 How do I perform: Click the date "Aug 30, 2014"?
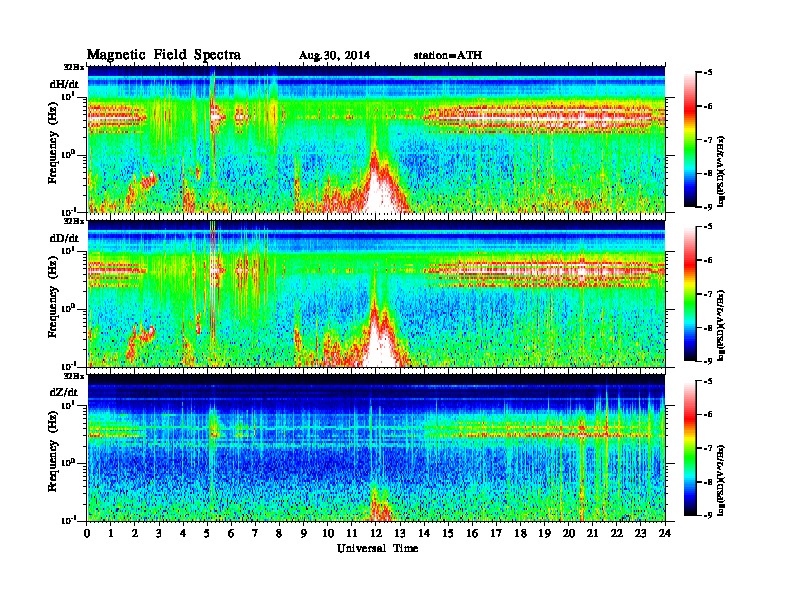pos(334,55)
